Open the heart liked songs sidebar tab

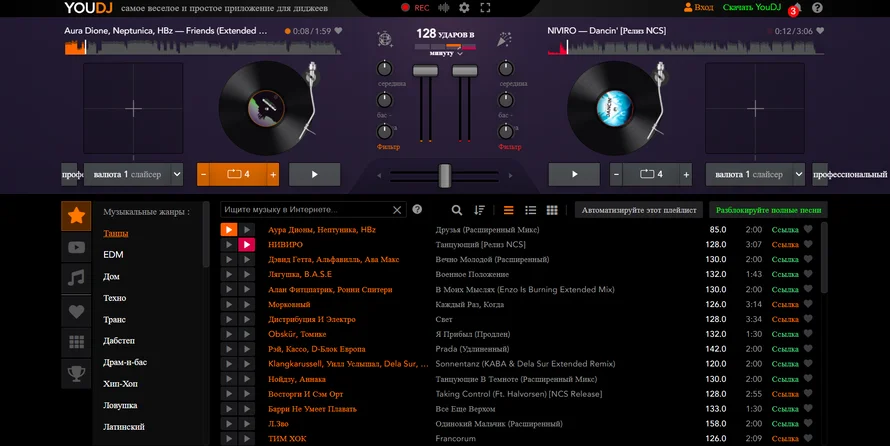pyautogui.click(x=76, y=311)
